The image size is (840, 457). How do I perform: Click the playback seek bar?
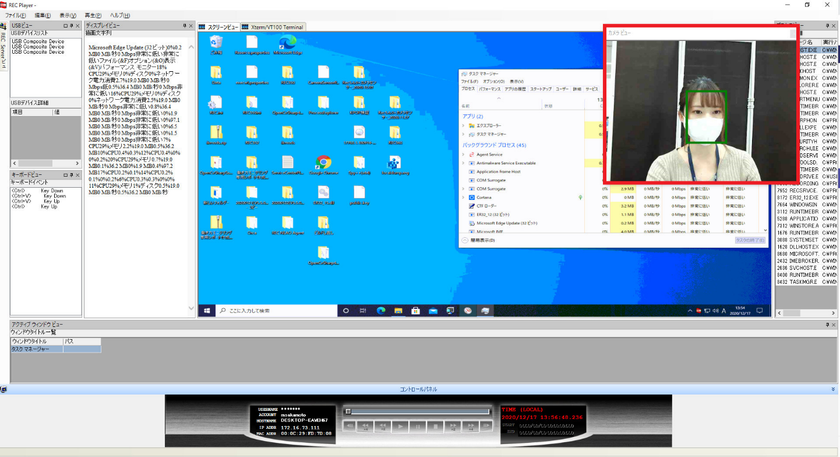(x=419, y=411)
